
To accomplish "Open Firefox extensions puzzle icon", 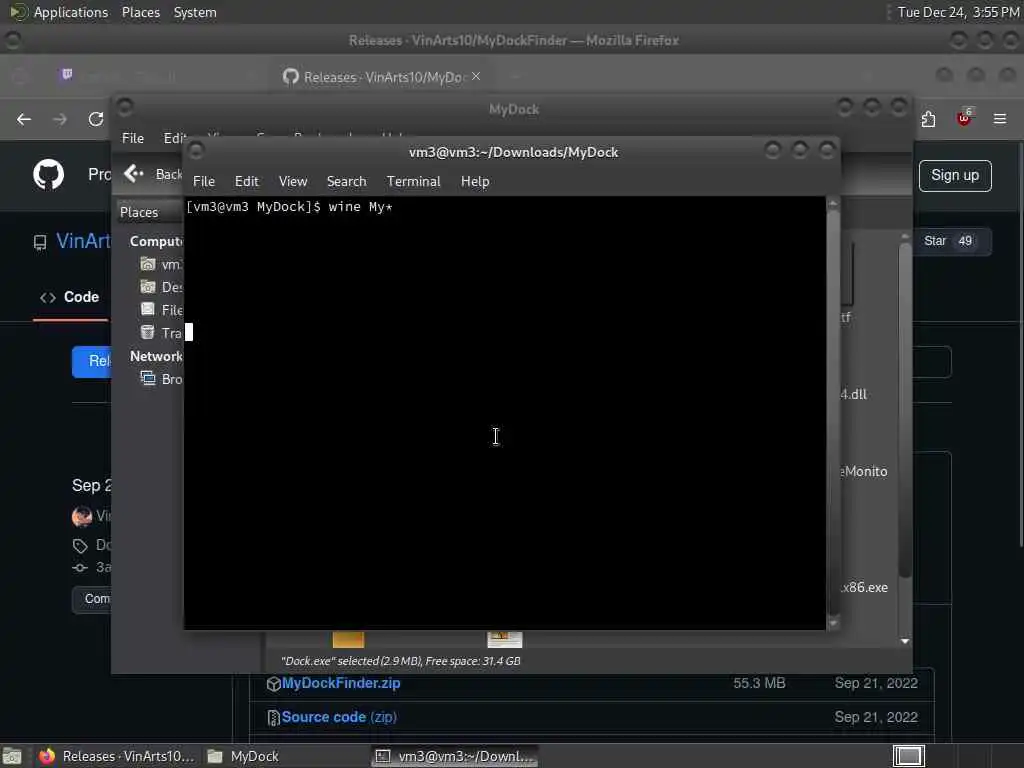I will (928, 119).
